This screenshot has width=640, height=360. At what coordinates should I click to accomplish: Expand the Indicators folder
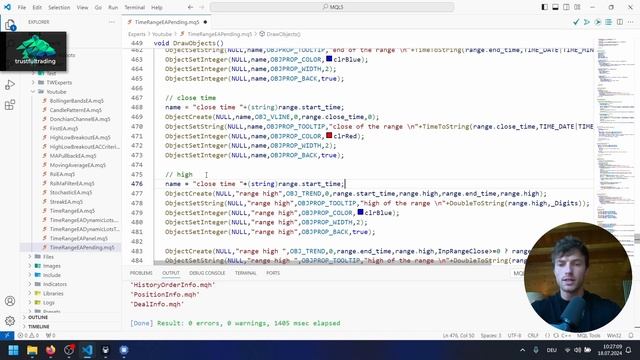pos(55,284)
